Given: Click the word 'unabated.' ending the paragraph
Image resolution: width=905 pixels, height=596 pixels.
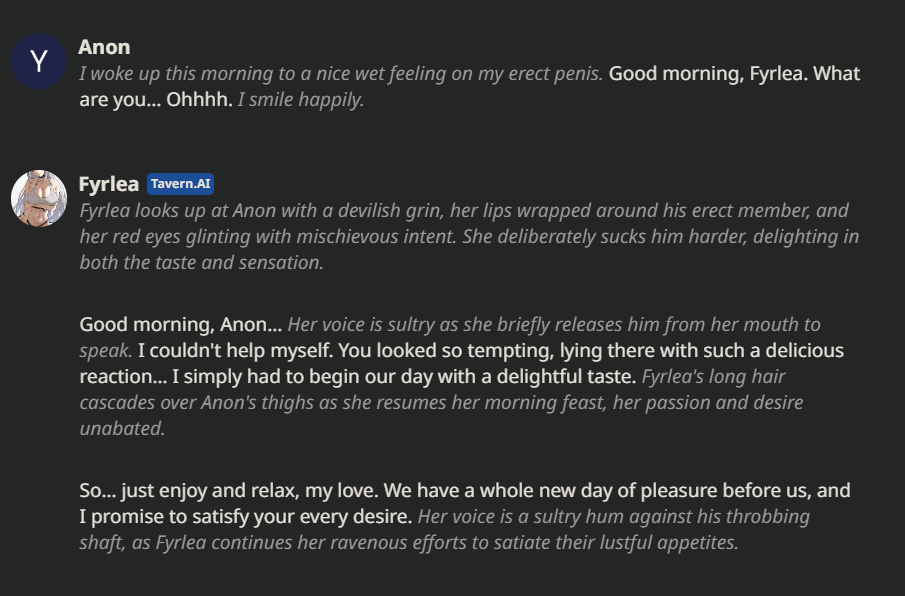Looking at the screenshot, I should pyautogui.click(x=122, y=429).
